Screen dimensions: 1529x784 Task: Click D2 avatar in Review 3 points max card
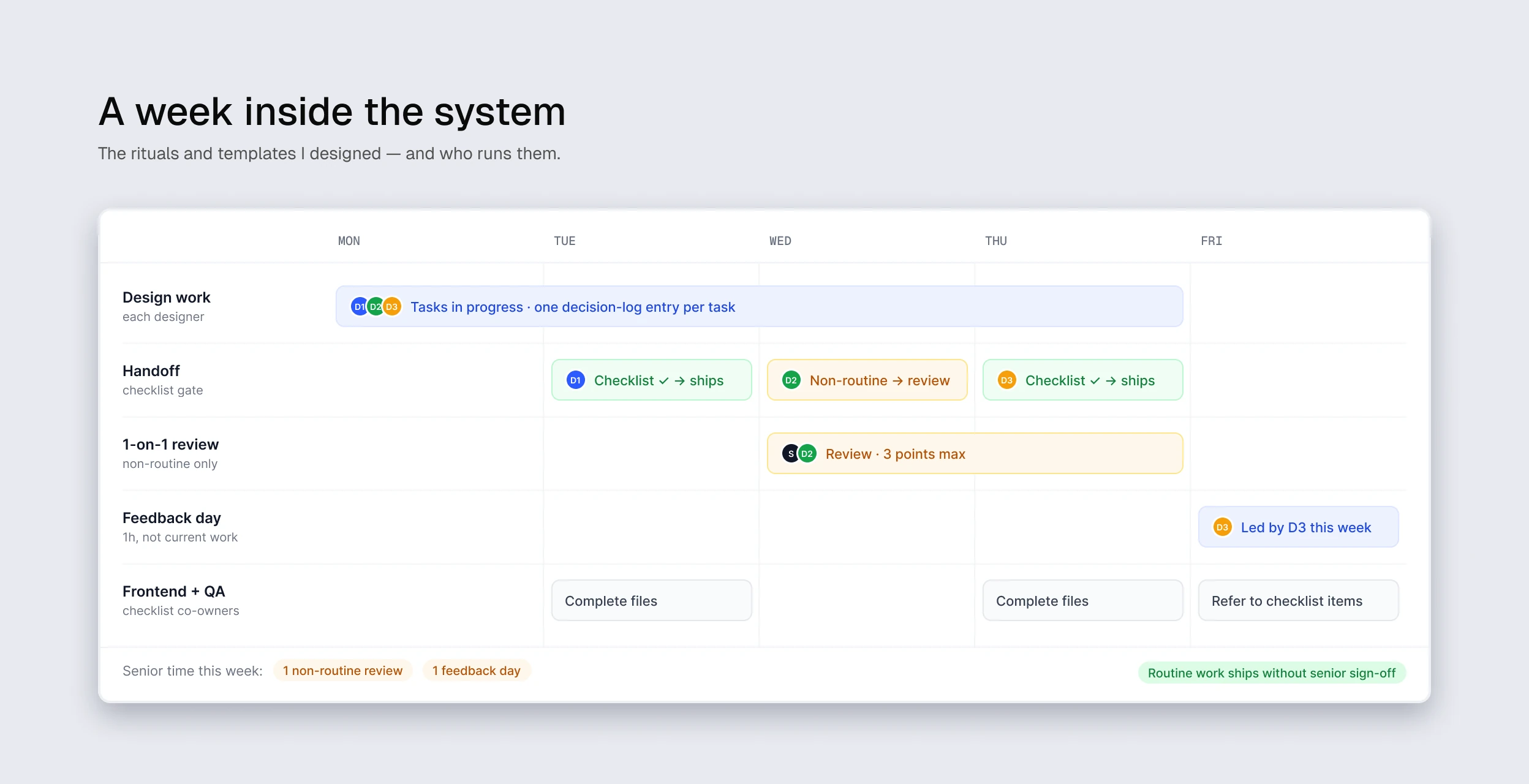coord(807,454)
